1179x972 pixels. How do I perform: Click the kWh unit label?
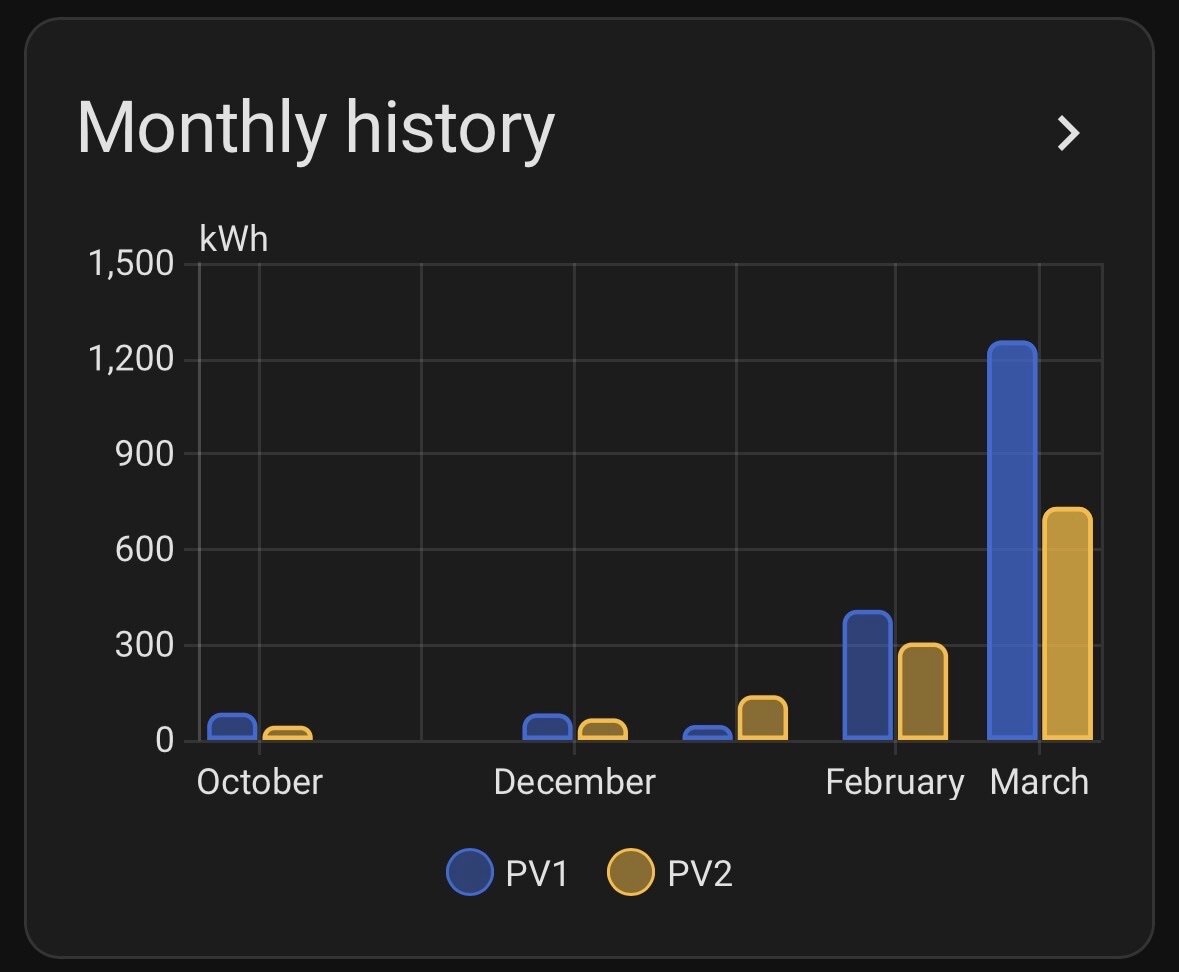(233, 239)
